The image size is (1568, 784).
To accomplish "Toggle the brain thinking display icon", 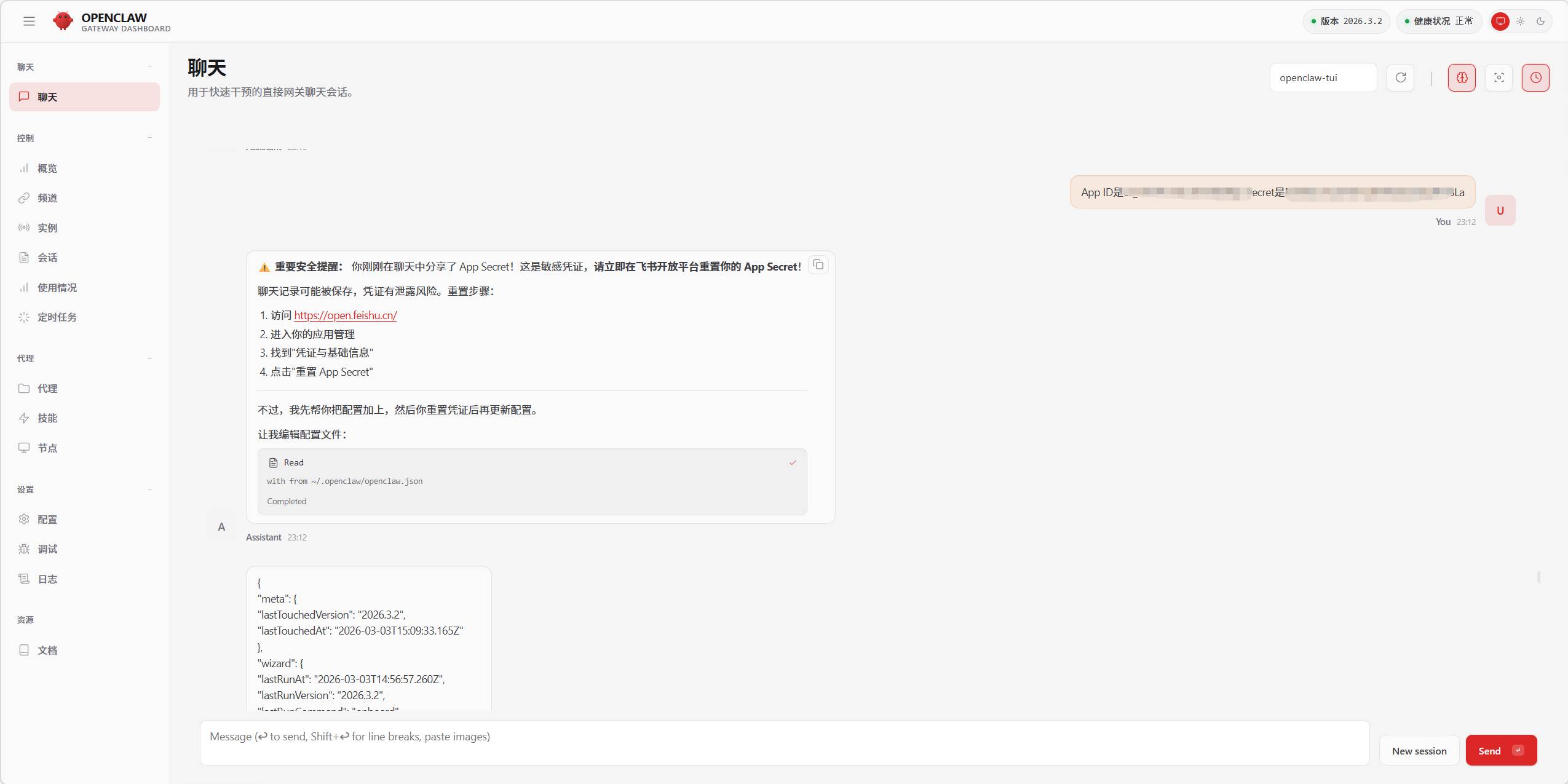I will tap(1462, 77).
